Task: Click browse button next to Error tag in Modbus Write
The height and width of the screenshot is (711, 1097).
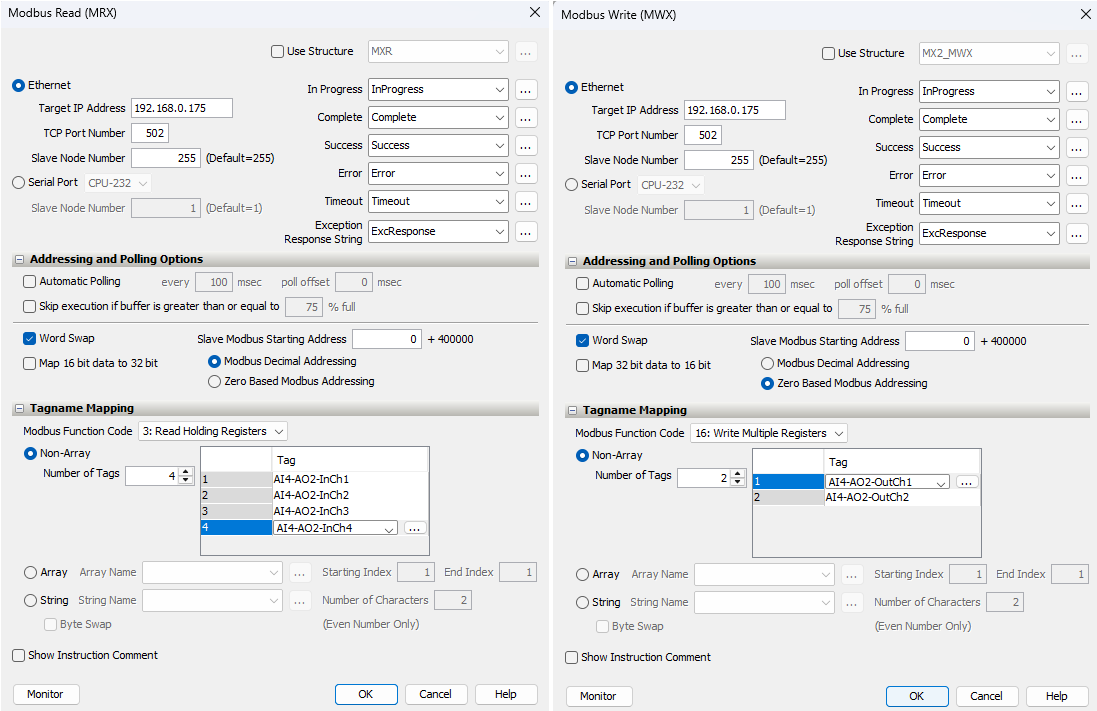Action: (1077, 175)
